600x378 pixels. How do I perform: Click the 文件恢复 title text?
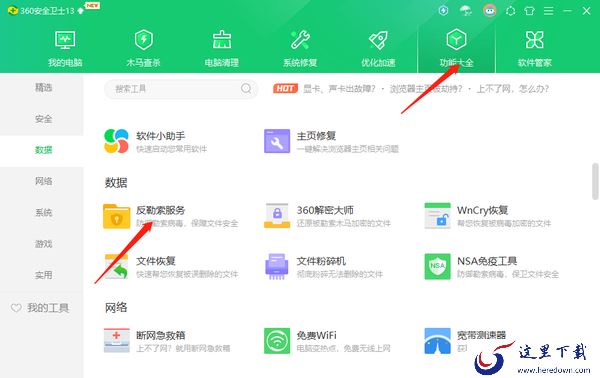coord(156,261)
